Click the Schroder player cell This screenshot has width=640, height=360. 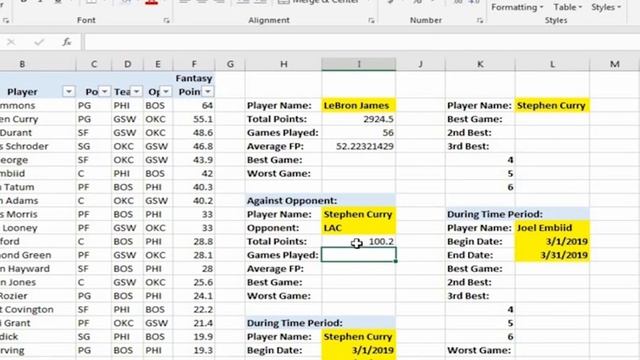[38, 146]
